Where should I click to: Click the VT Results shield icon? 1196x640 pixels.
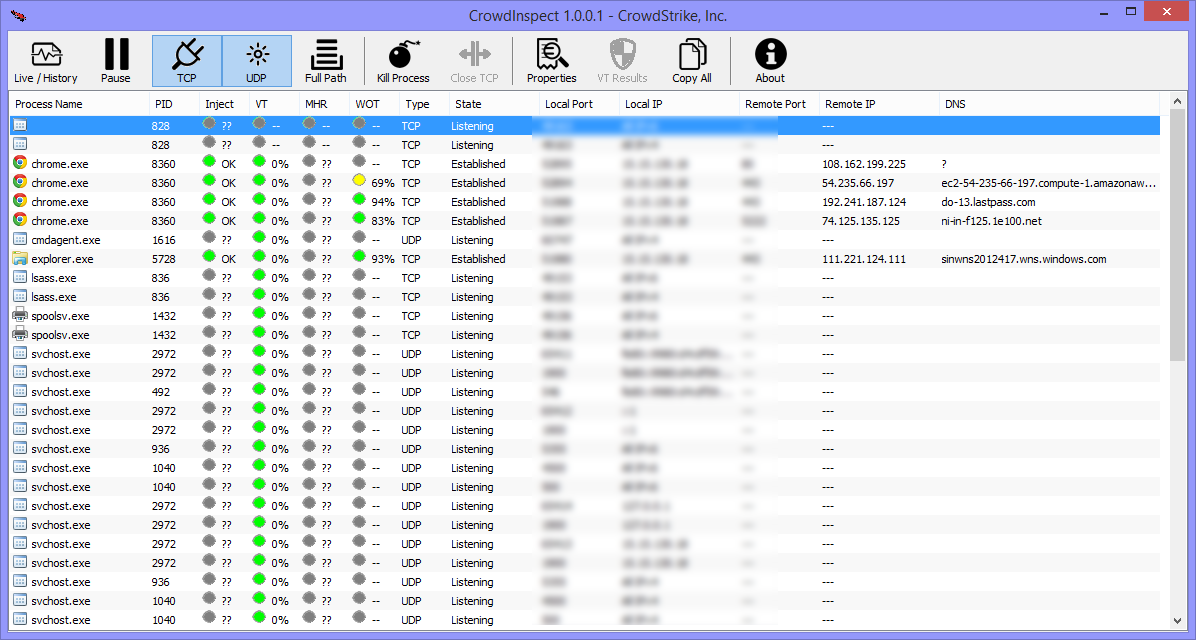(622, 61)
